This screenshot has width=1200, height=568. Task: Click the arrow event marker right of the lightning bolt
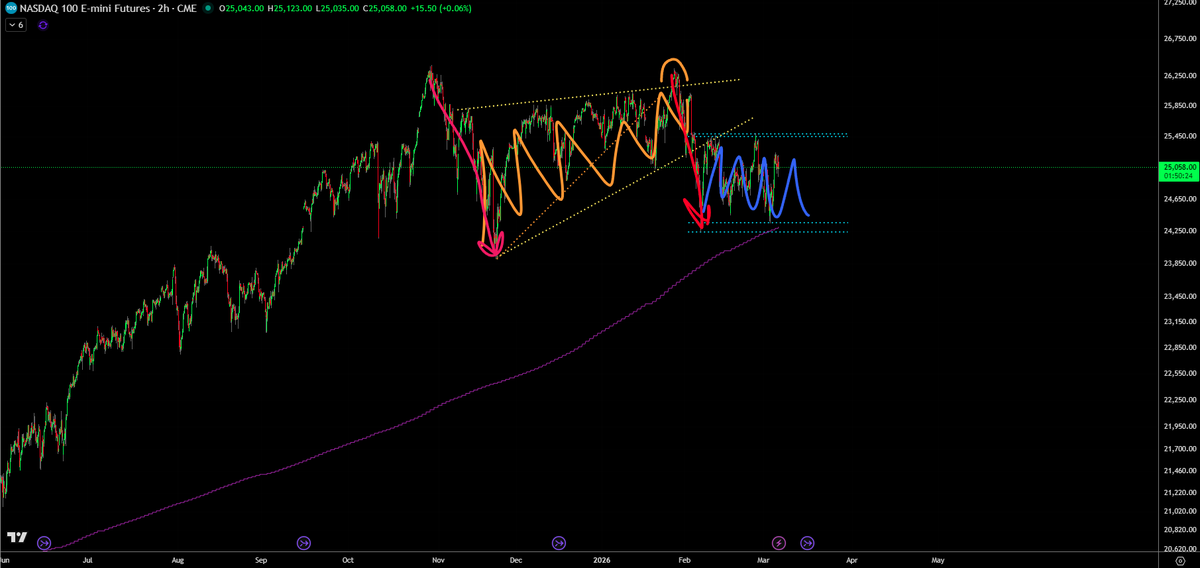[x=807, y=543]
